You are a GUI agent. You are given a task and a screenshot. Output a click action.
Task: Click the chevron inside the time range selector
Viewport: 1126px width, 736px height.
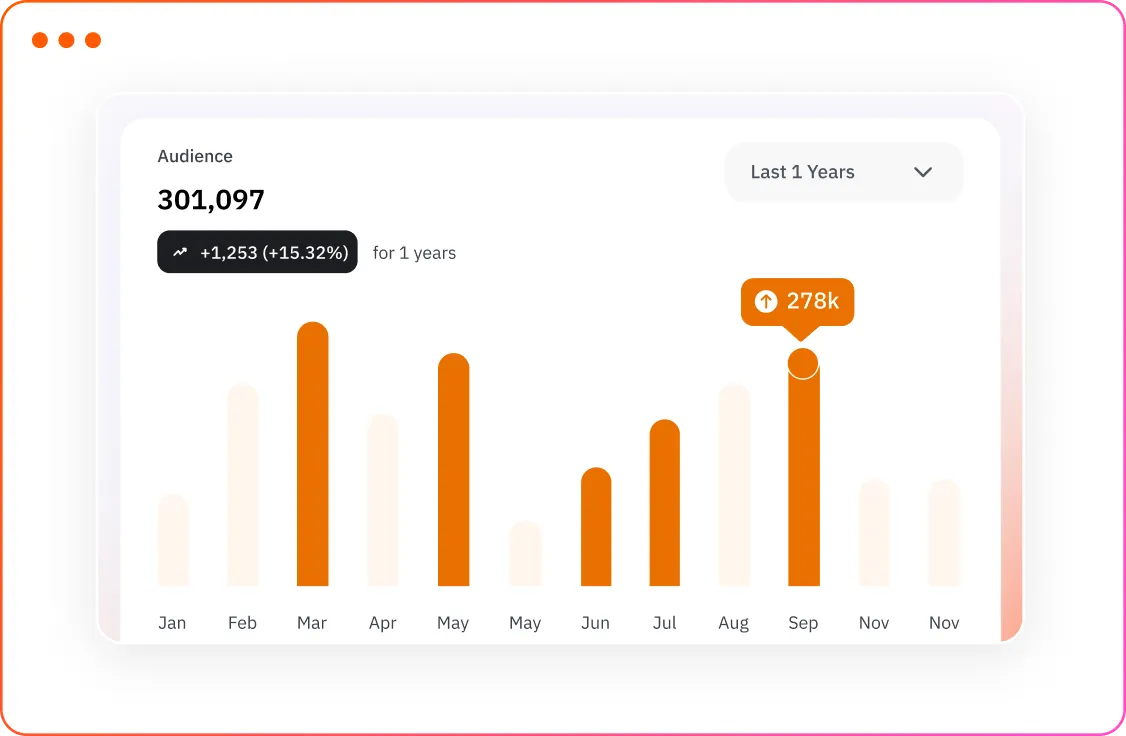click(x=923, y=172)
